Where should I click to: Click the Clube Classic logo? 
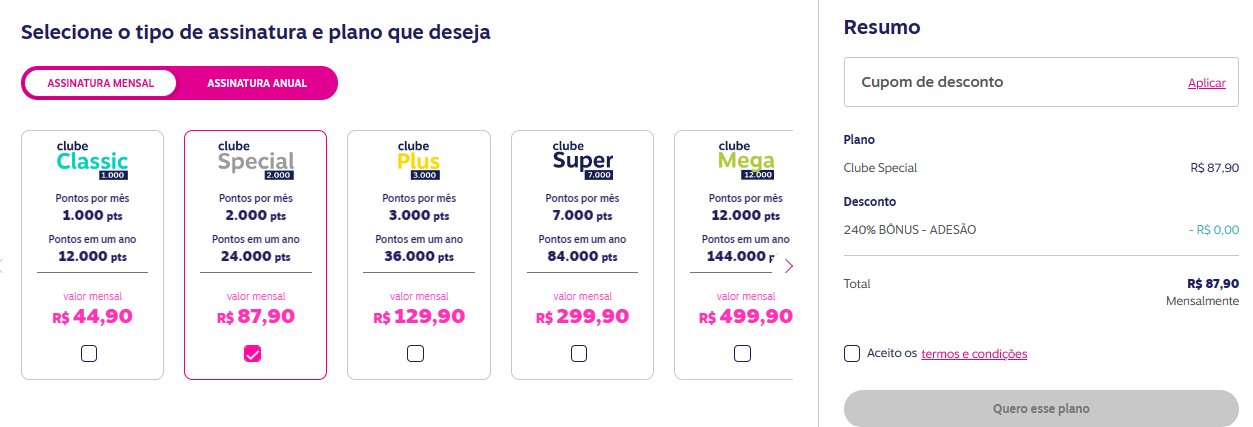coord(92,160)
